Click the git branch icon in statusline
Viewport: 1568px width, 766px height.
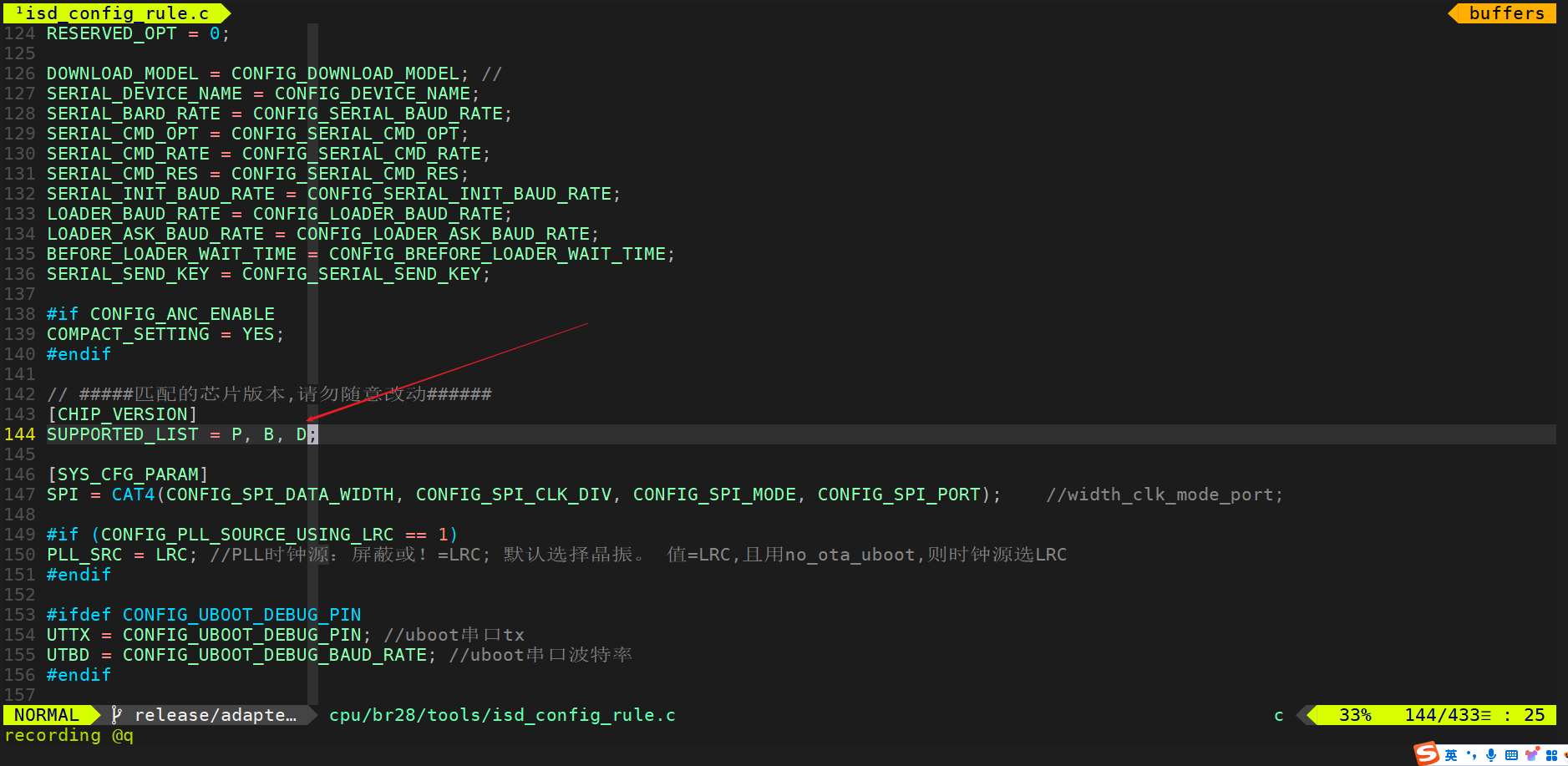coord(117,715)
